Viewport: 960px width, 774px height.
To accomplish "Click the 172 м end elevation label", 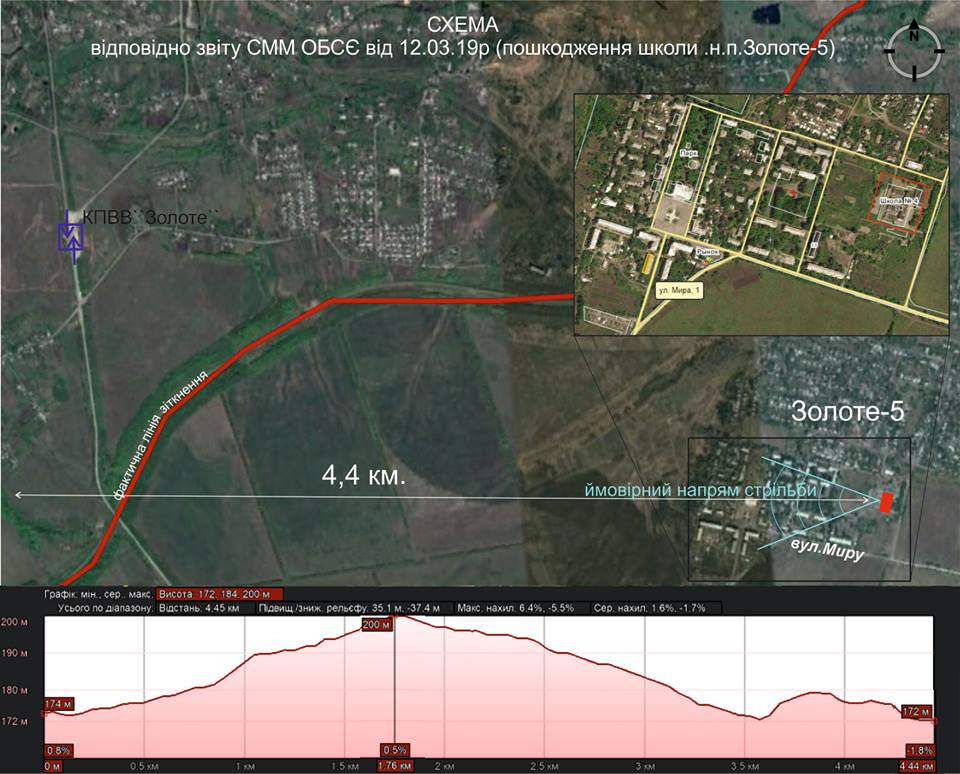I will 915,711.
